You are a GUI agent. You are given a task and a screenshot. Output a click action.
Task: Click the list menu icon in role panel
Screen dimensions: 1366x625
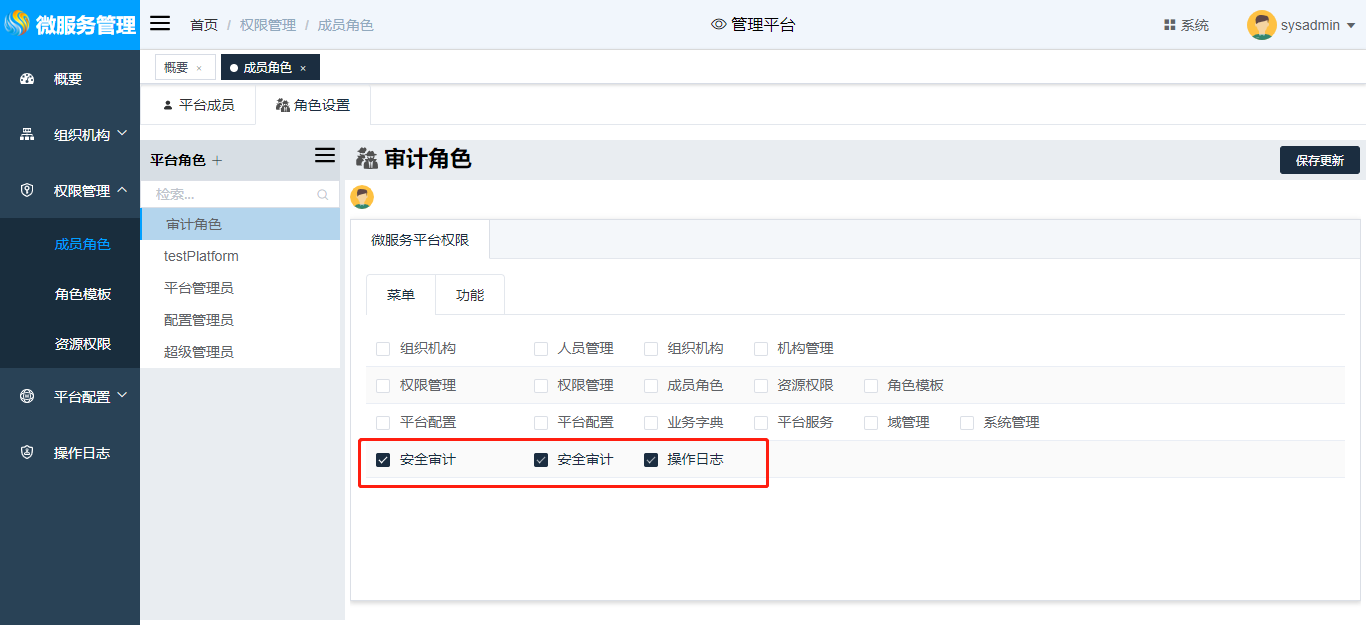[325, 155]
